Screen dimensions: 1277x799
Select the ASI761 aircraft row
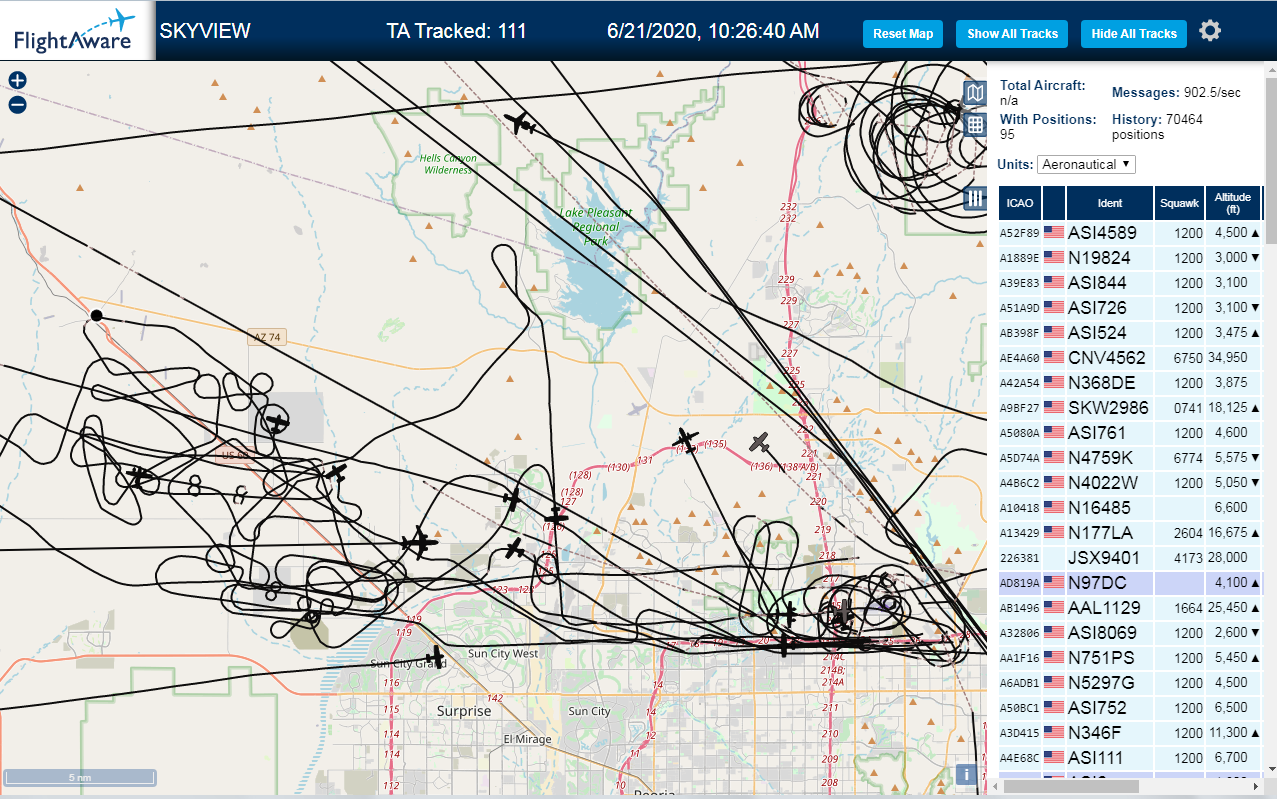point(1131,433)
